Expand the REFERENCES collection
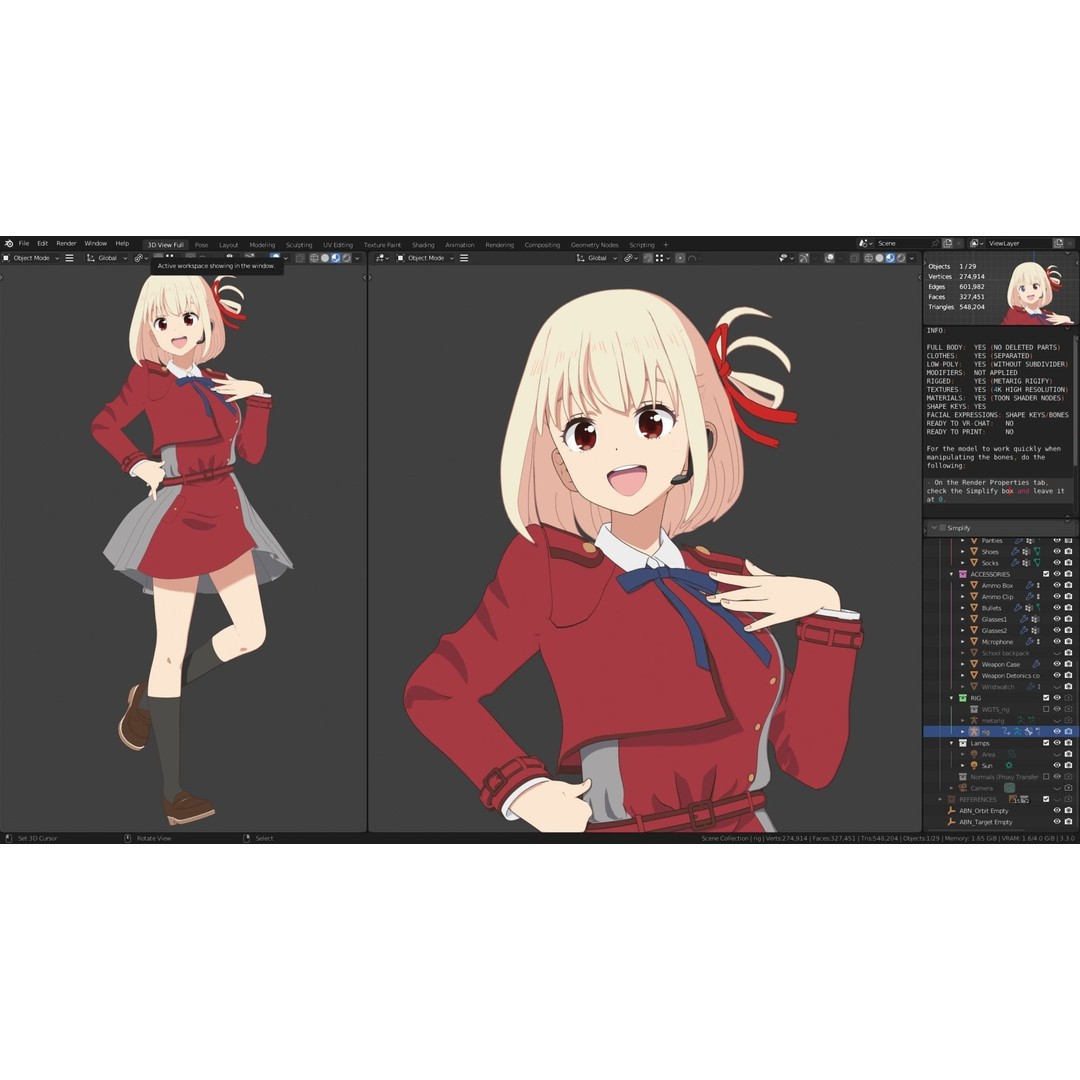1080x1080 pixels. (x=939, y=799)
